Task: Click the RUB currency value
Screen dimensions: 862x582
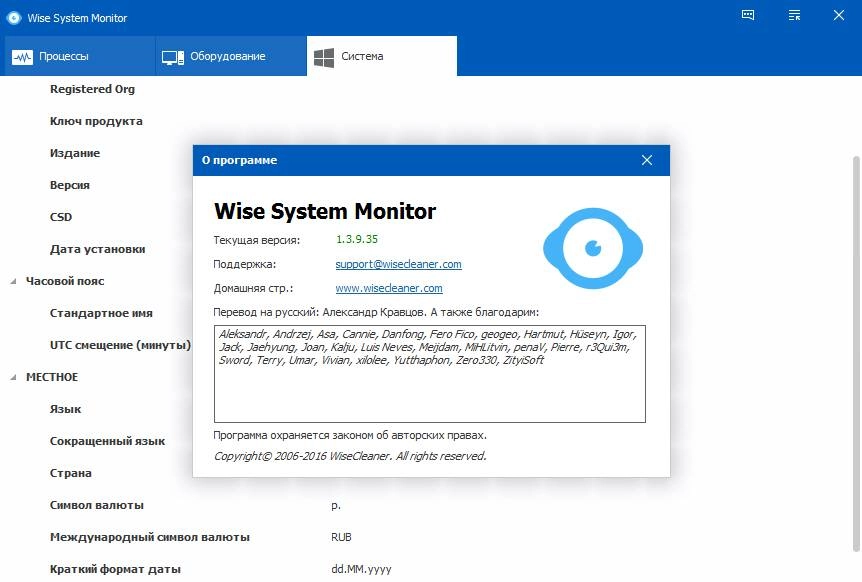Action: coord(341,537)
